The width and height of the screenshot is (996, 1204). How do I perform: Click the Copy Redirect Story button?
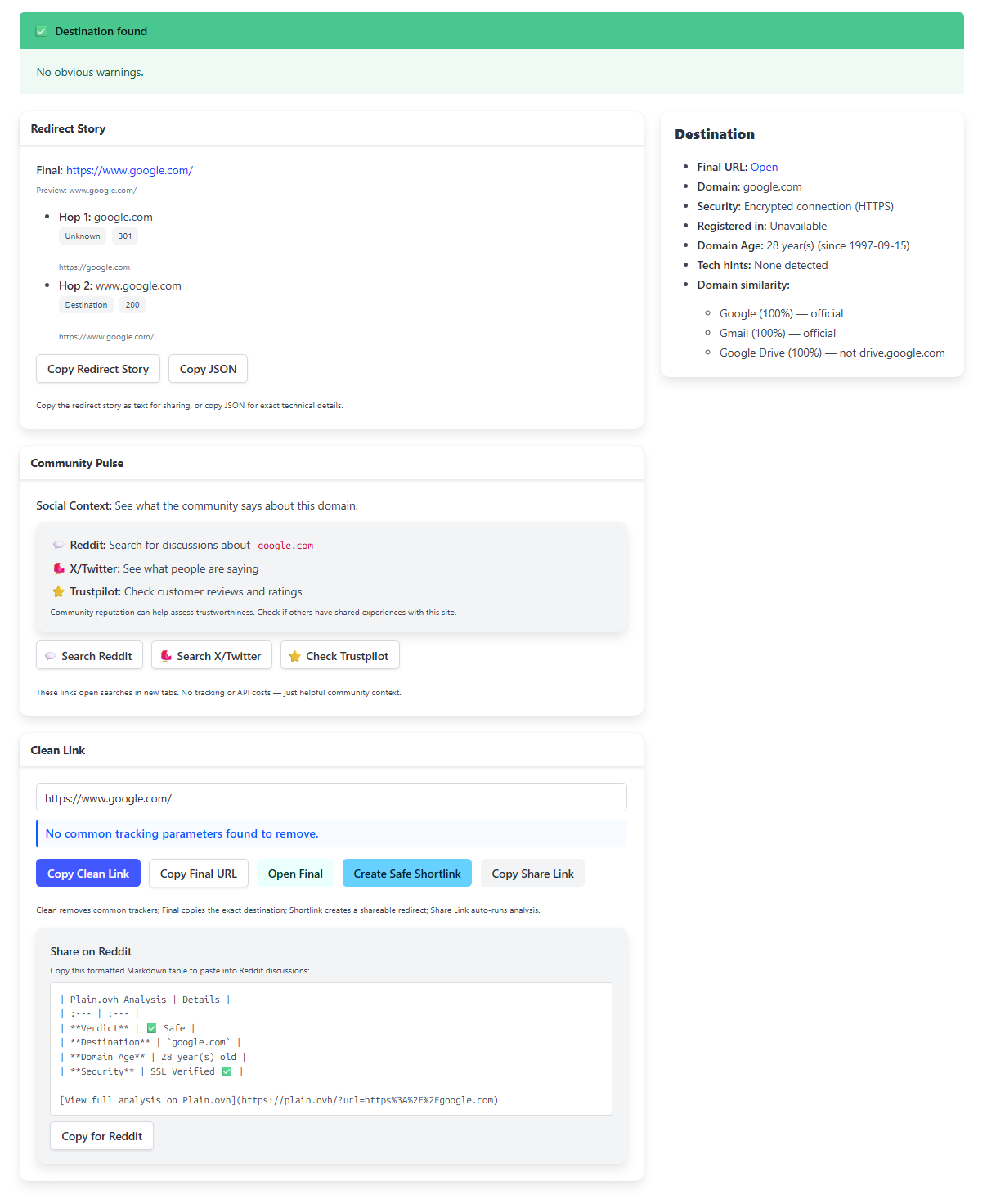97,368
